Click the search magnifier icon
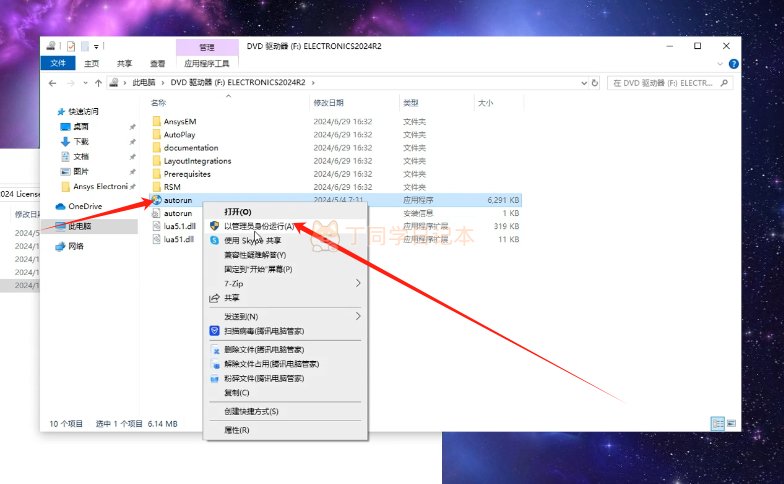The image size is (784, 484). (724, 83)
